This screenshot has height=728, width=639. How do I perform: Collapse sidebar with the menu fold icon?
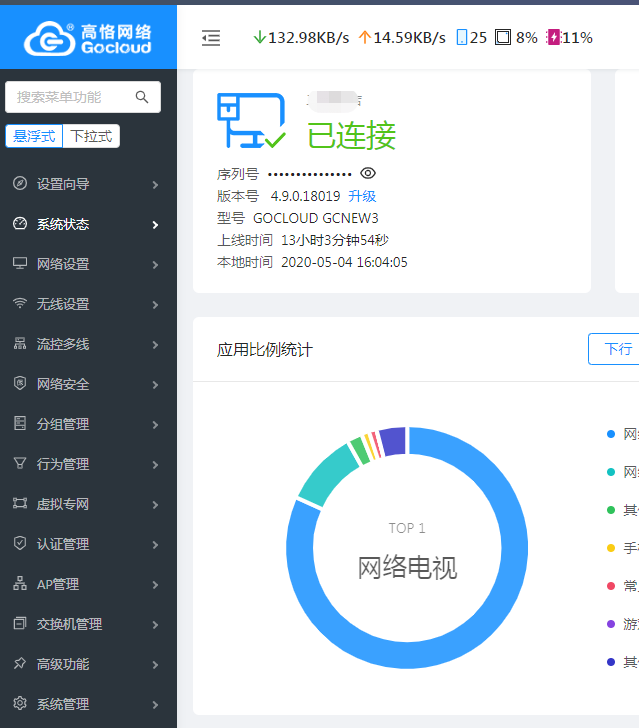211,38
